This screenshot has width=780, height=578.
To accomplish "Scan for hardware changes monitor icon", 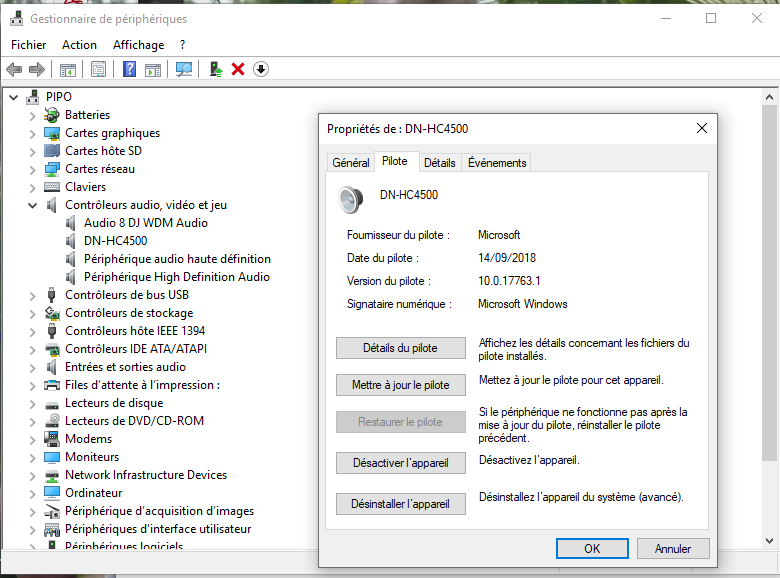I will (184, 69).
